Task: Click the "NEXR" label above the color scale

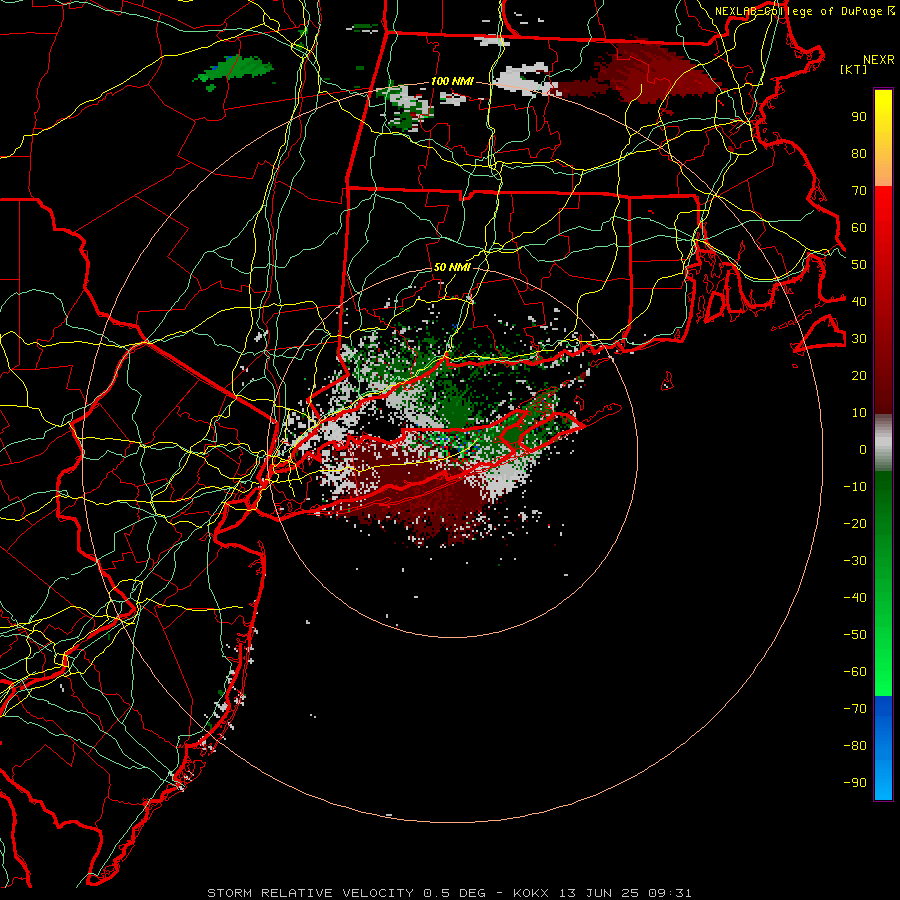Action: 879,60
